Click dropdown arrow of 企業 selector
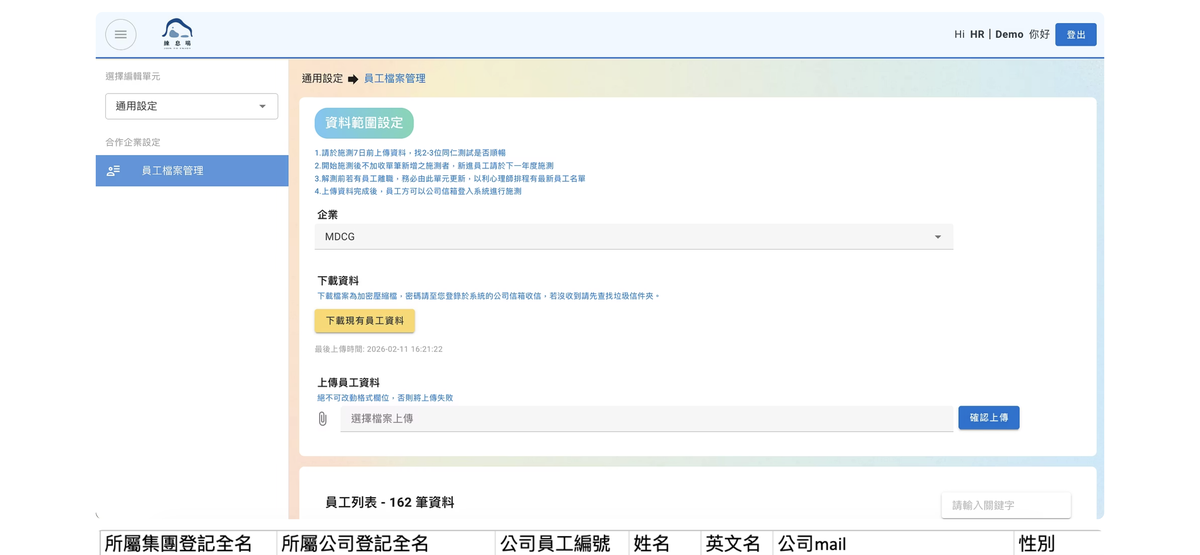 (938, 237)
